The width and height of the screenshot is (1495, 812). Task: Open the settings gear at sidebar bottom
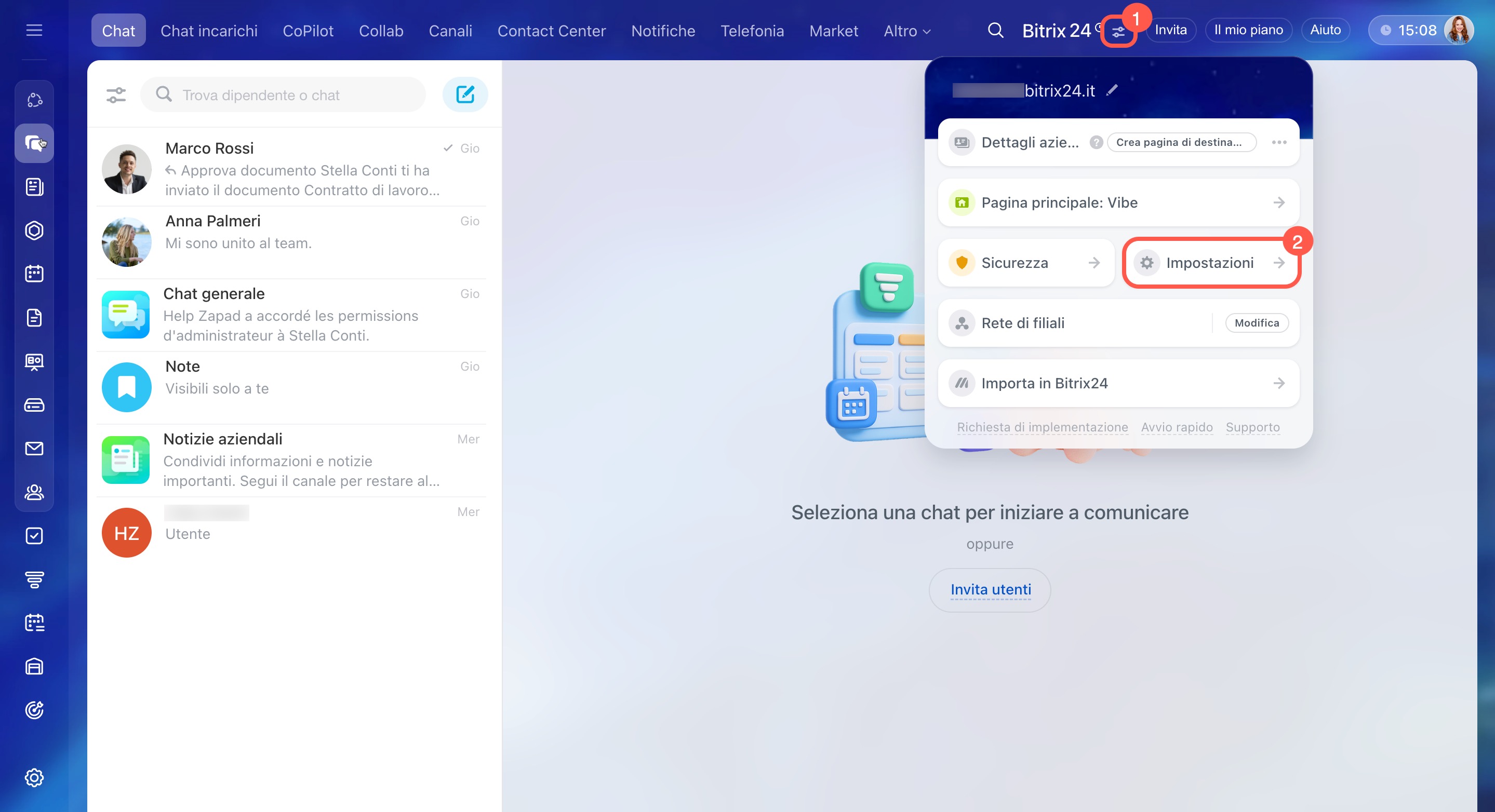[34, 777]
